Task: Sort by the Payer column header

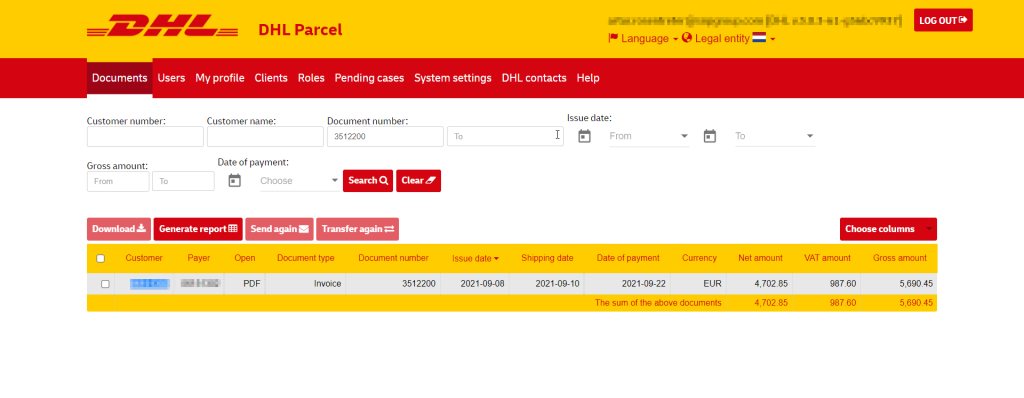Action: [x=199, y=258]
